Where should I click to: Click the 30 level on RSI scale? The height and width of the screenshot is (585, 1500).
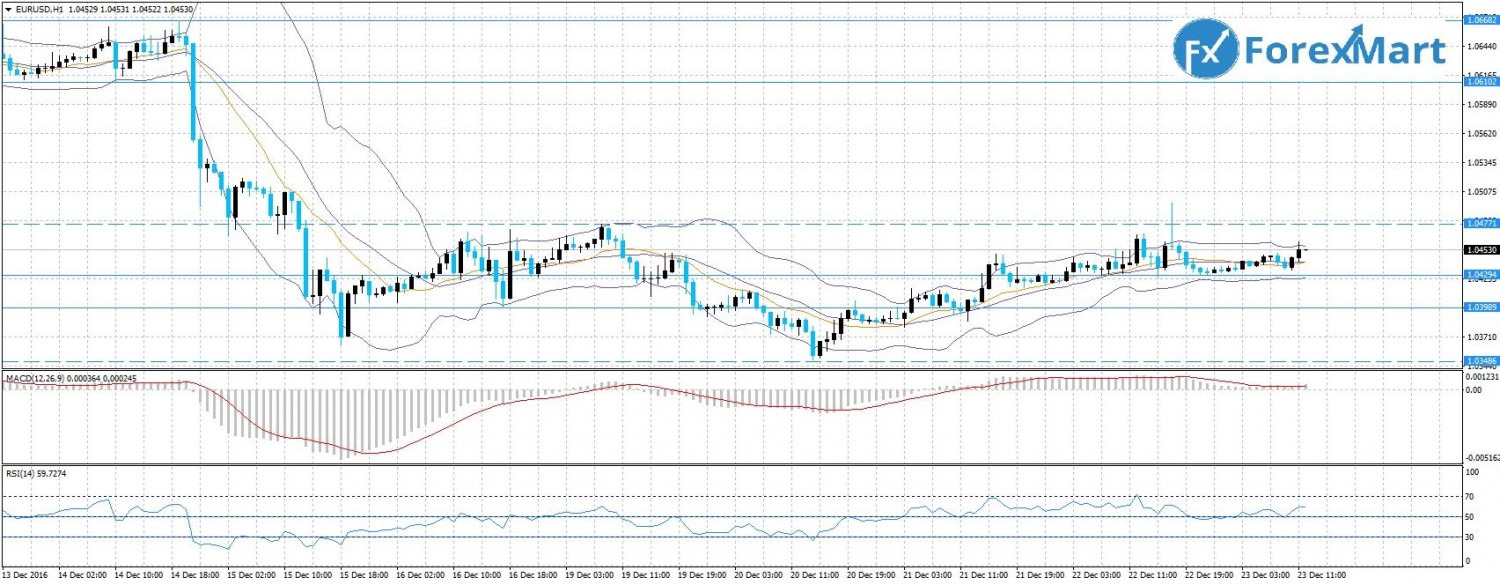(x=1471, y=537)
